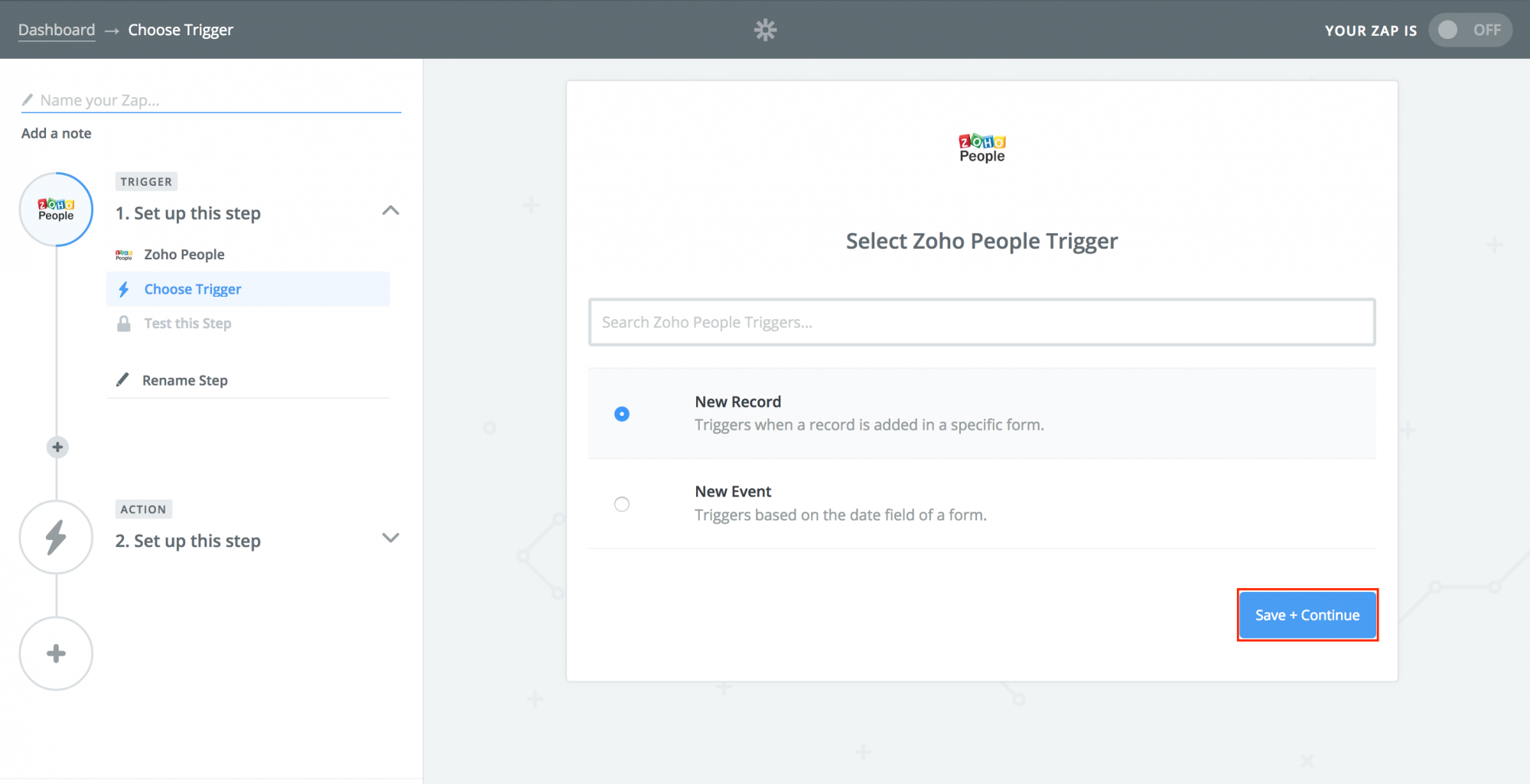Click '1. Set up this step' heading

188,213
